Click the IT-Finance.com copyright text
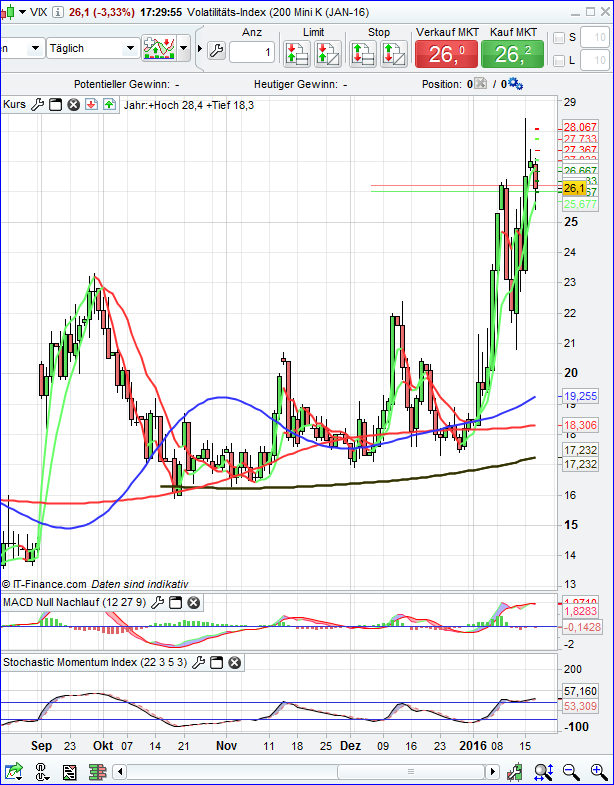 [45, 584]
